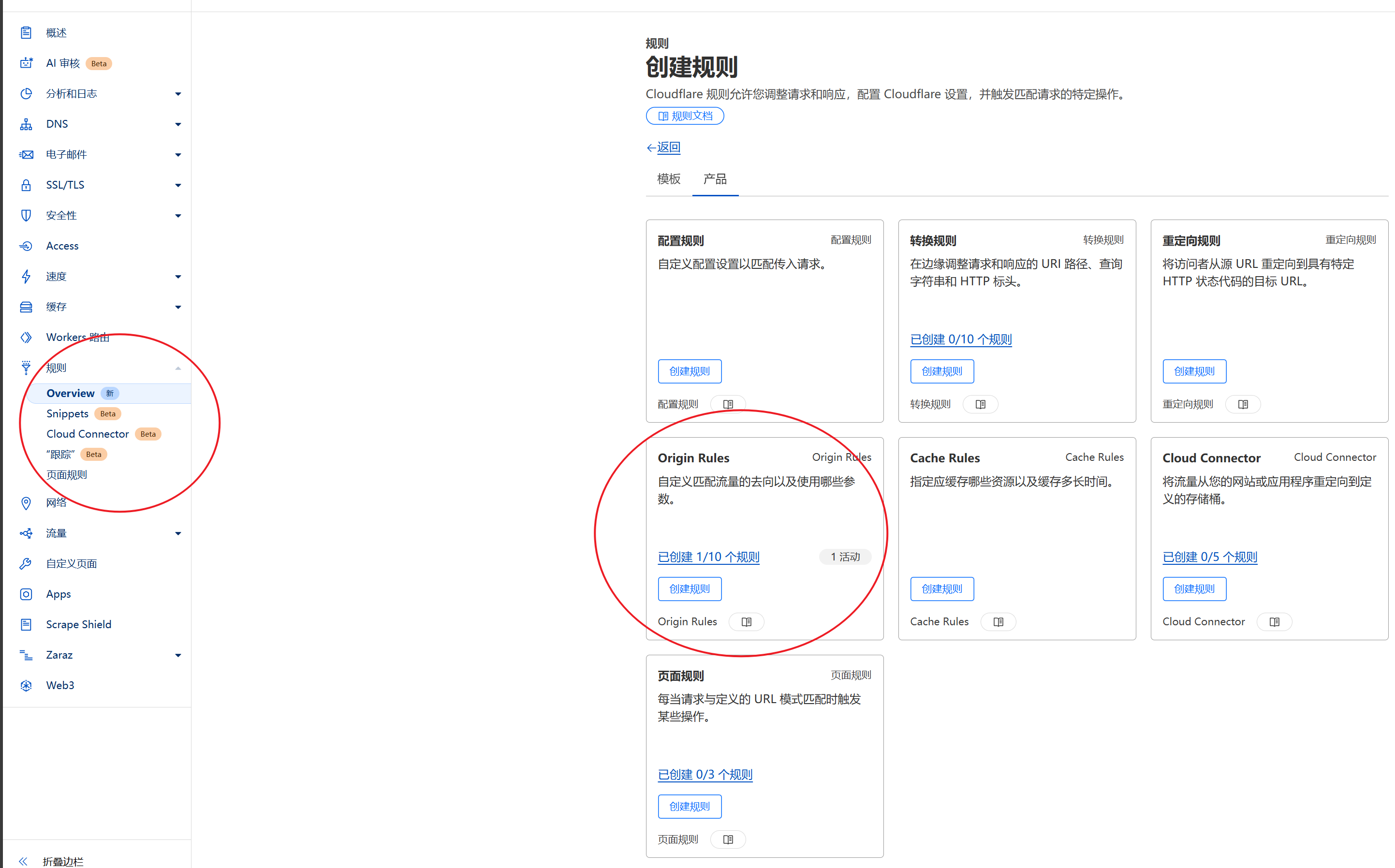Open docs book icon for 配置规则 card
Screen dimensions: 1395x868
(728, 404)
